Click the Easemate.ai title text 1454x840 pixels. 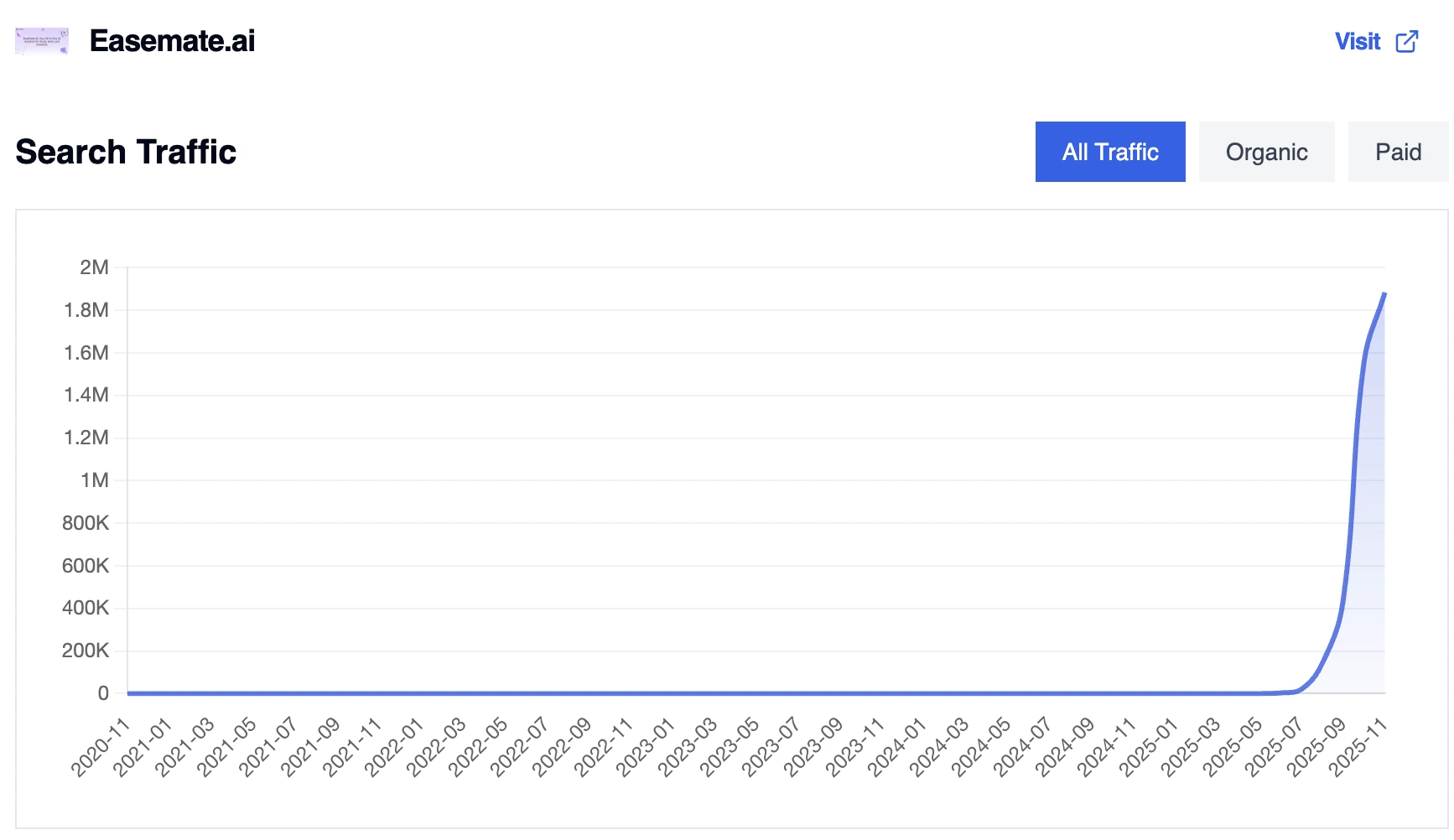pos(172,40)
